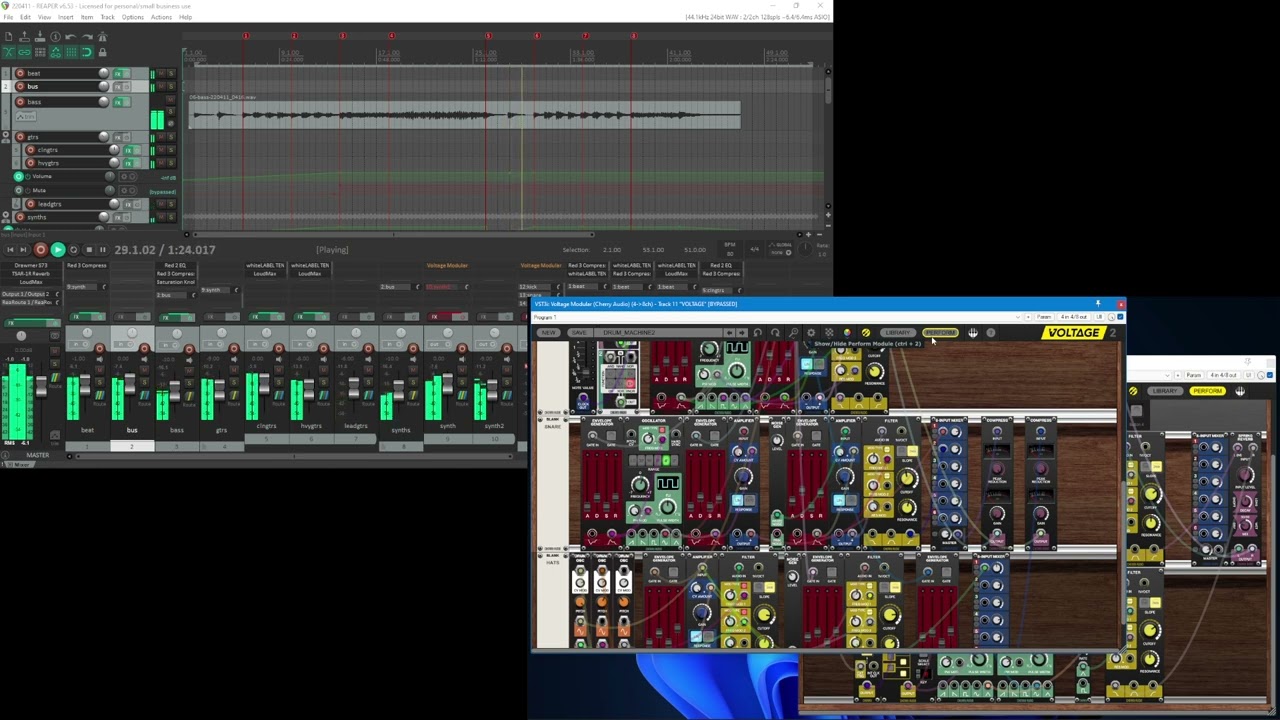
Task: Toggle ripple editing toolbar icon
Action: pos(40,52)
